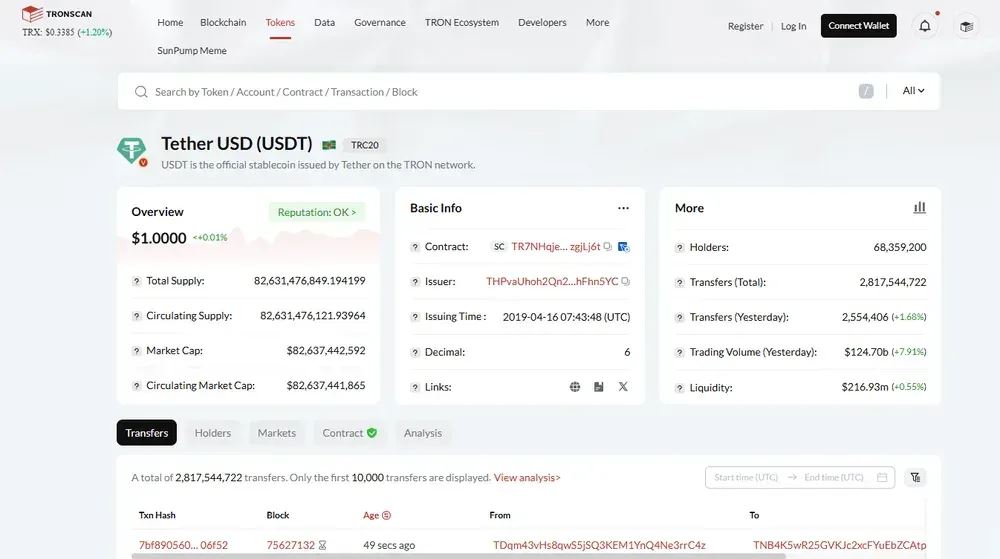Open the Basic Info three-dots menu
The height and width of the screenshot is (559, 1000).
(623, 208)
